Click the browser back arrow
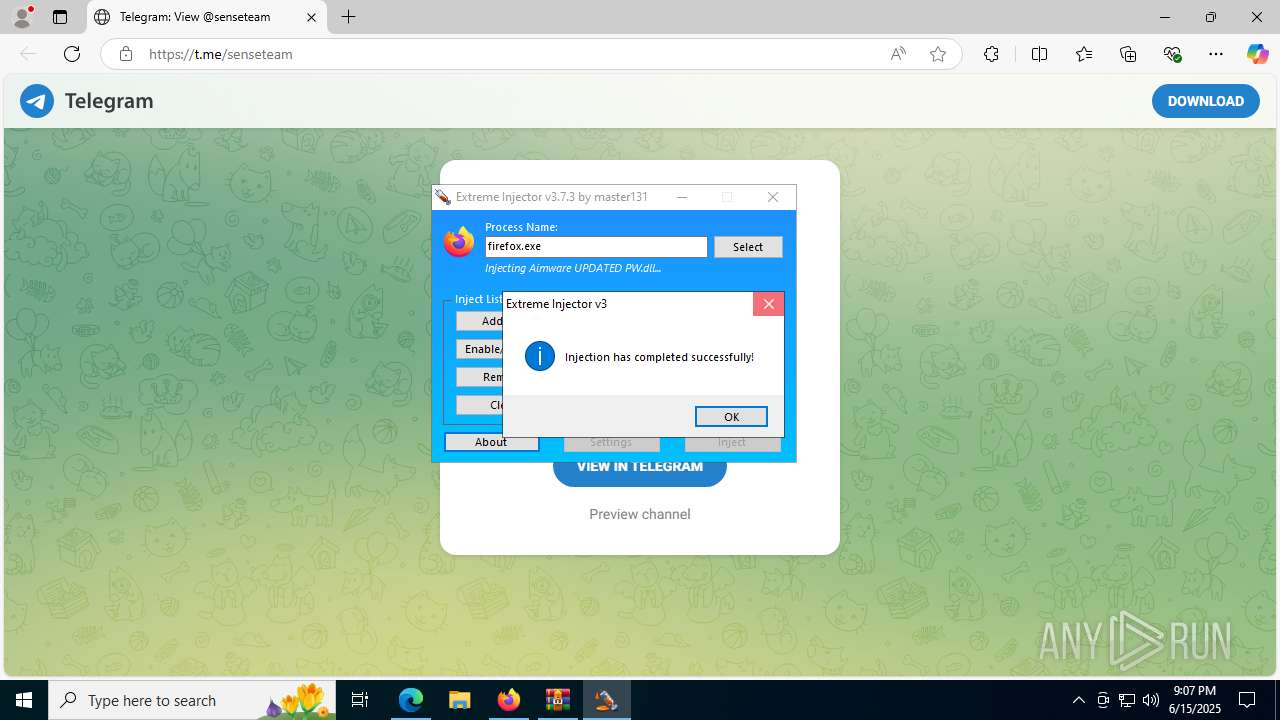1280x720 pixels. point(28,54)
